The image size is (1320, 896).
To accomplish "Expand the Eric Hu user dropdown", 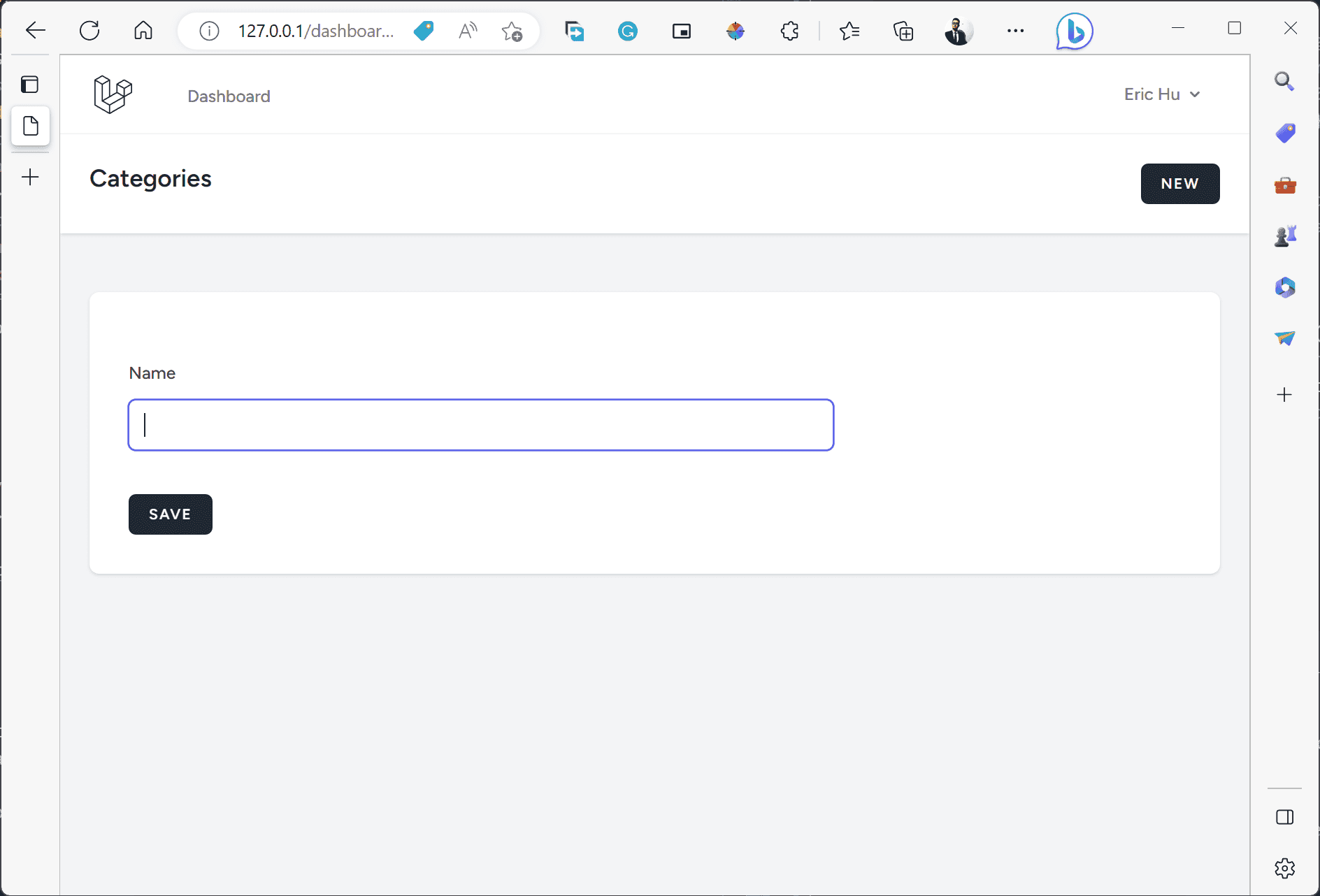I will click(1162, 94).
